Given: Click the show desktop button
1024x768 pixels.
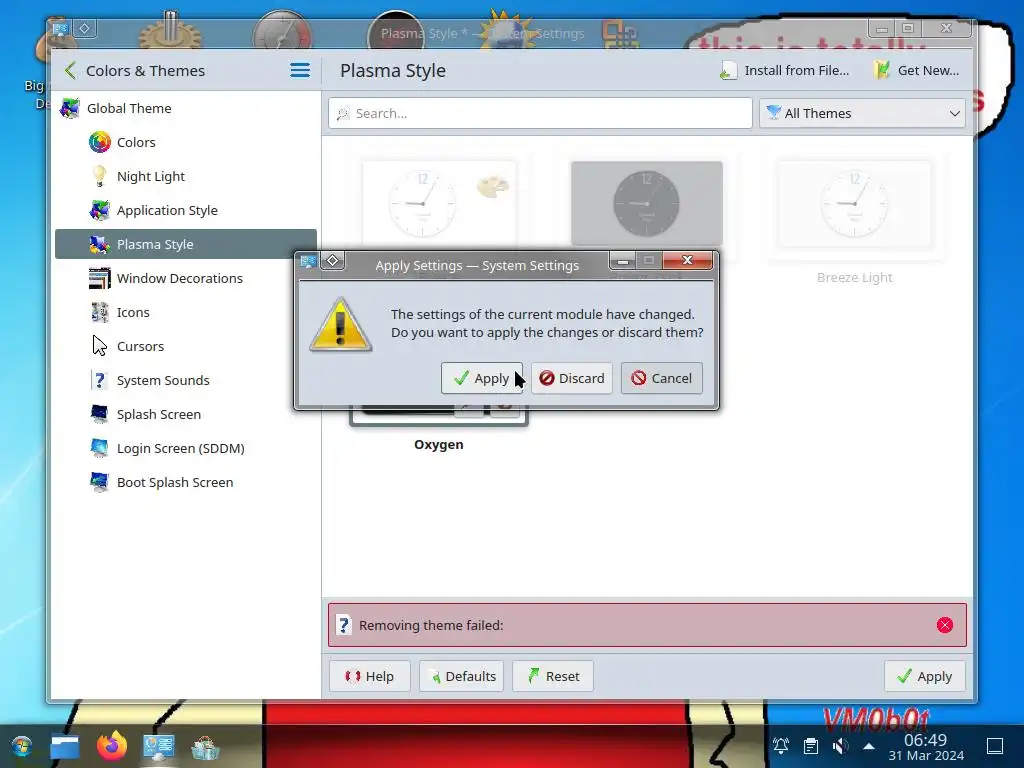Looking at the screenshot, I should [x=995, y=746].
